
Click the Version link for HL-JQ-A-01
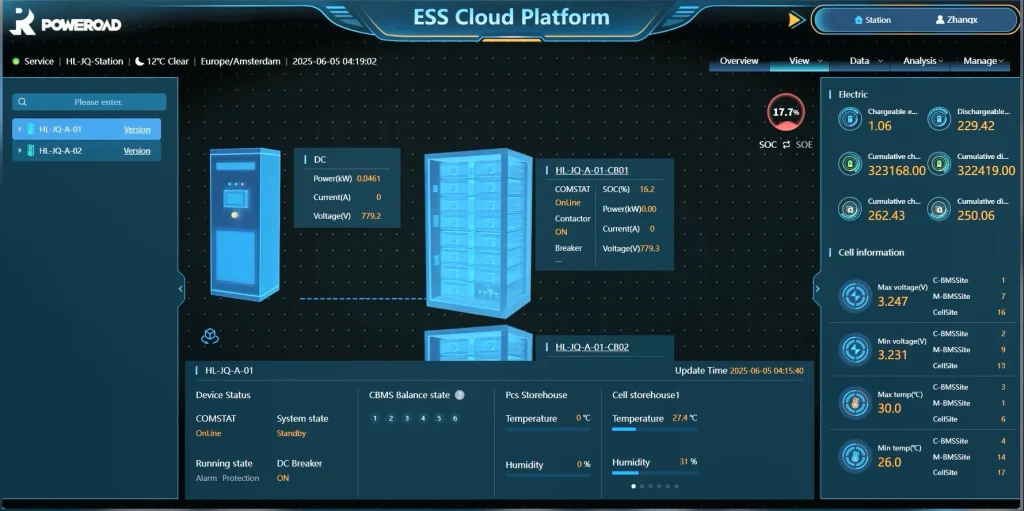(137, 130)
